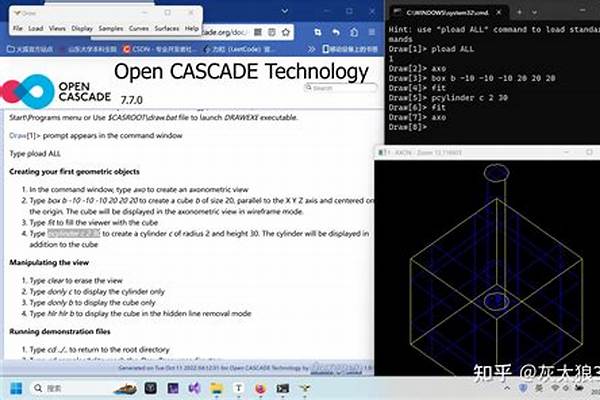Open the File menu in the Draw window
Image resolution: width=600 pixels, height=400 pixels.
pos(18,28)
